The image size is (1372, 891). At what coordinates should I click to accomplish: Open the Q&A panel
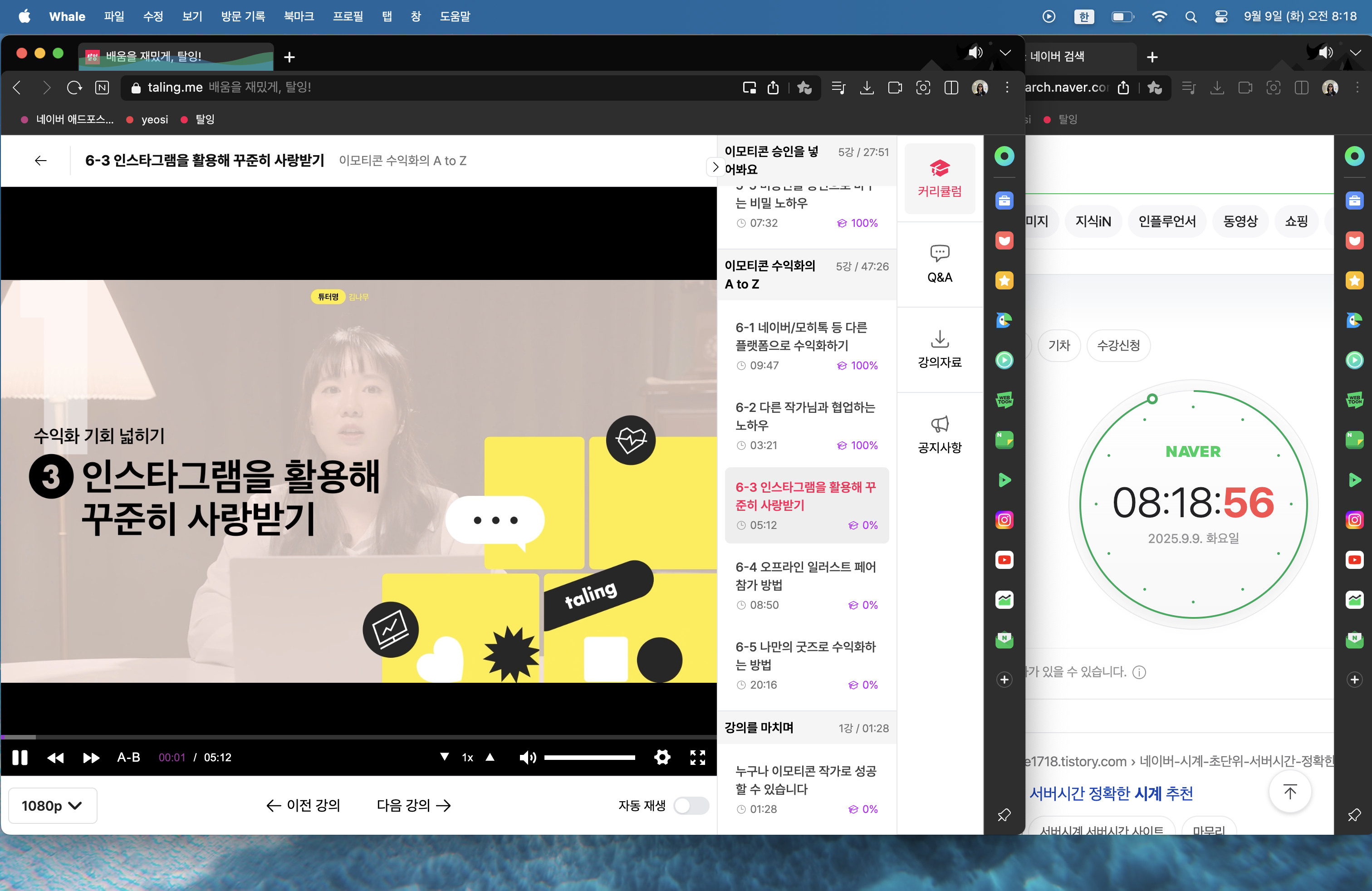pyautogui.click(x=939, y=264)
